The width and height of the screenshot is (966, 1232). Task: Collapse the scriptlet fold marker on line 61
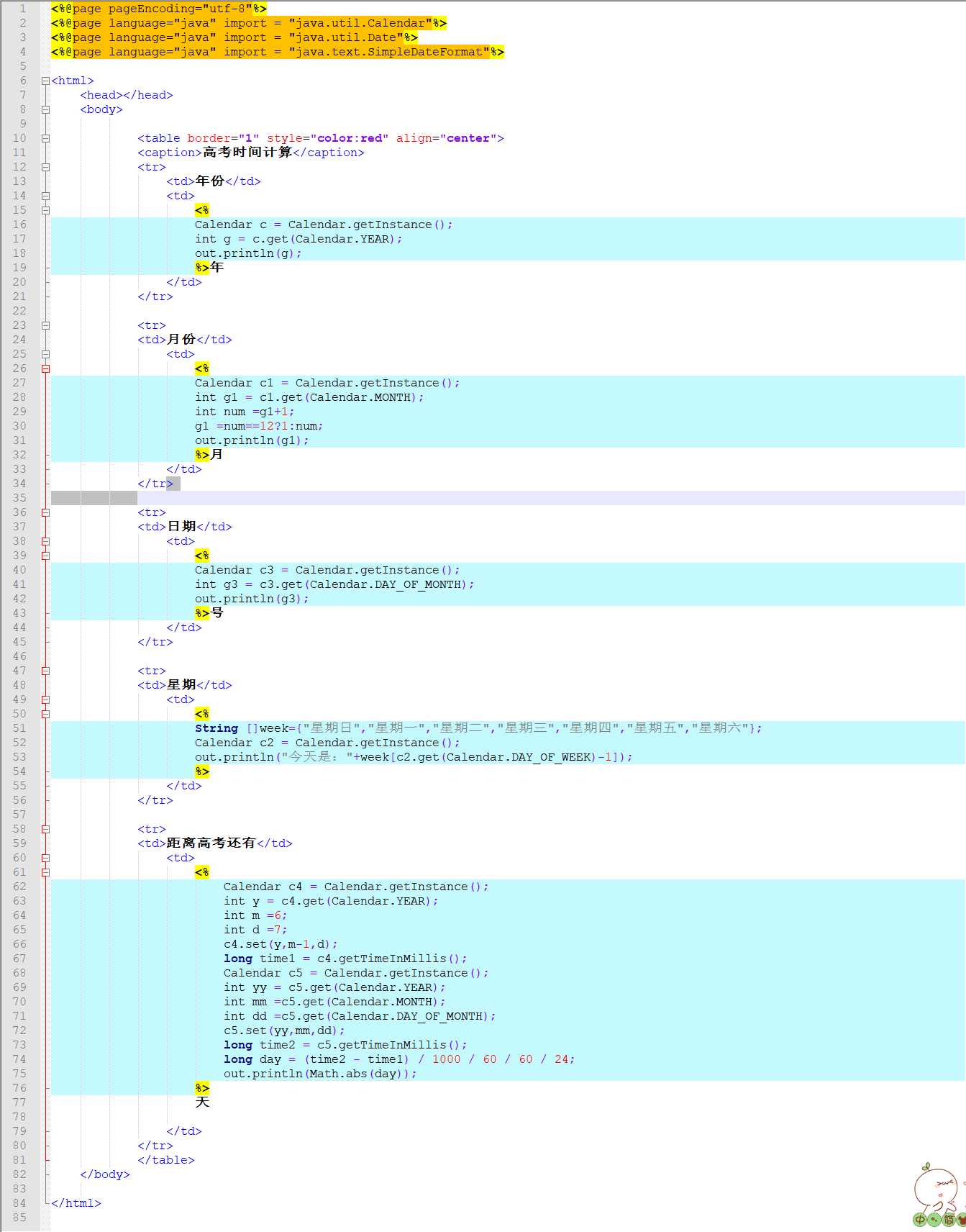pyautogui.click(x=45, y=872)
